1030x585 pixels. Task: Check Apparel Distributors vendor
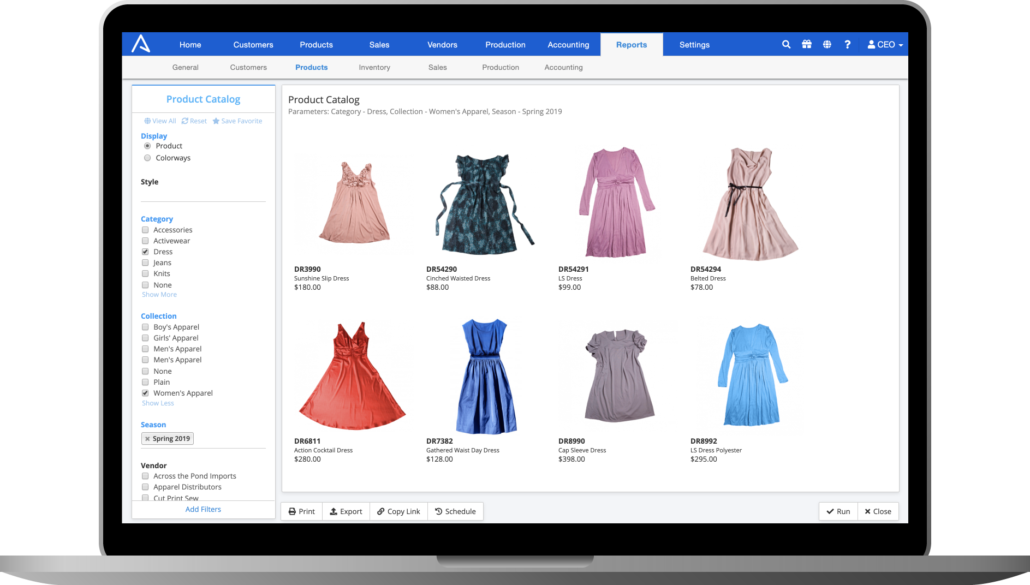(145, 487)
